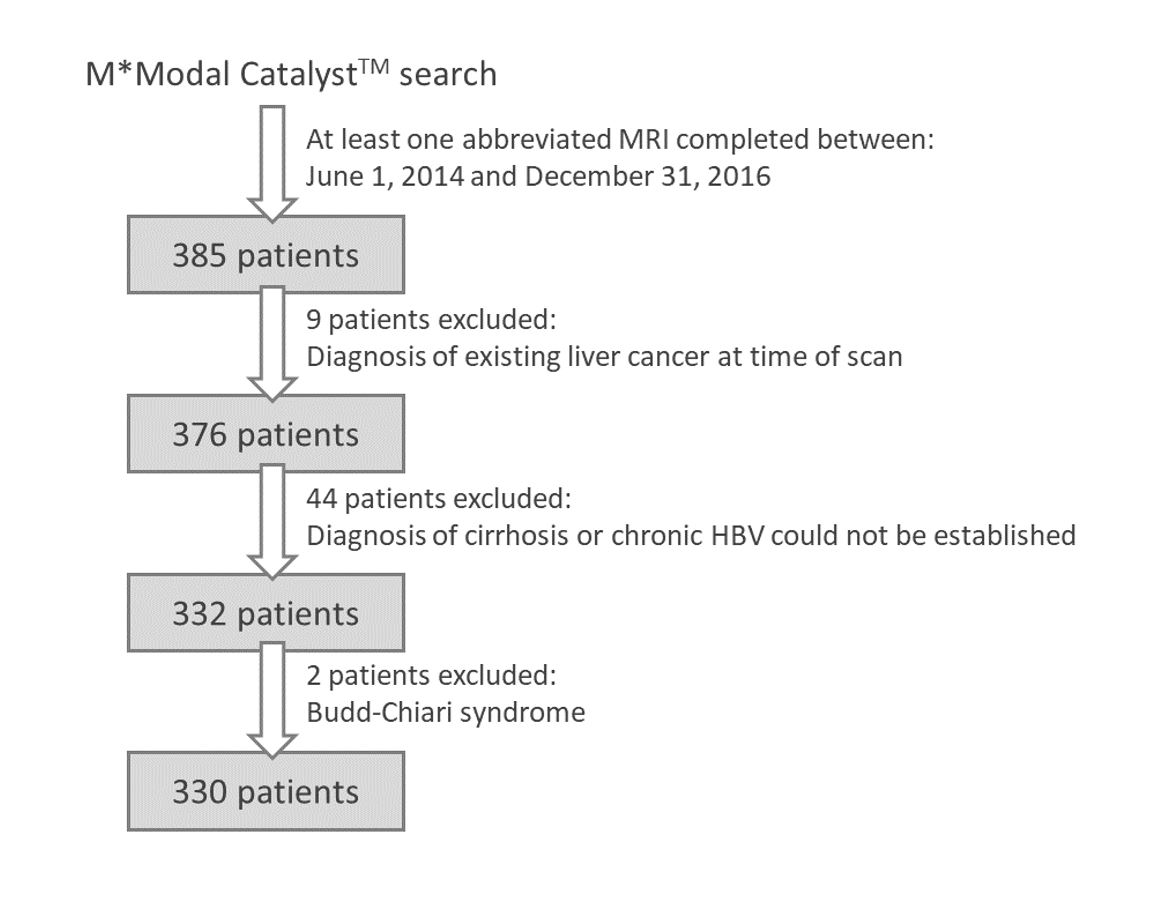Image resolution: width=1161 pixels, height=917 pixels.
Task: Click the "At least one abbreviated MRI" text line
Action: click(x=620, y=140)
